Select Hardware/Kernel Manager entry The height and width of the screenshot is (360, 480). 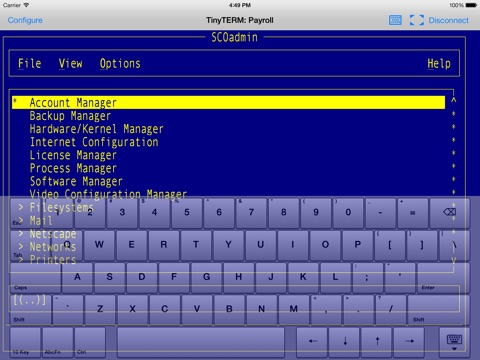coord(96,129)
